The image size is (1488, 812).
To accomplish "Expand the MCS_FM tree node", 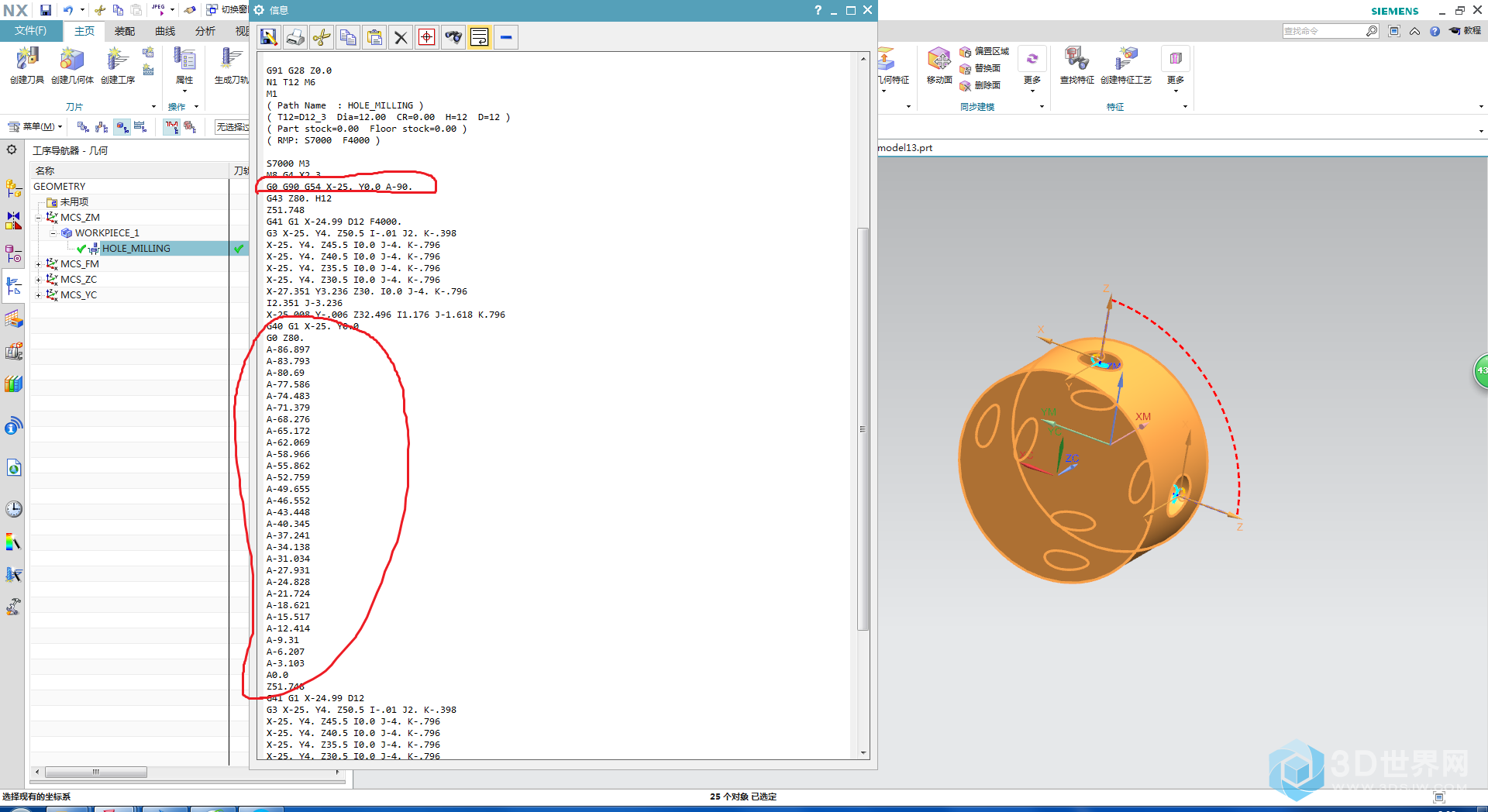I will (x=38, y=264).
